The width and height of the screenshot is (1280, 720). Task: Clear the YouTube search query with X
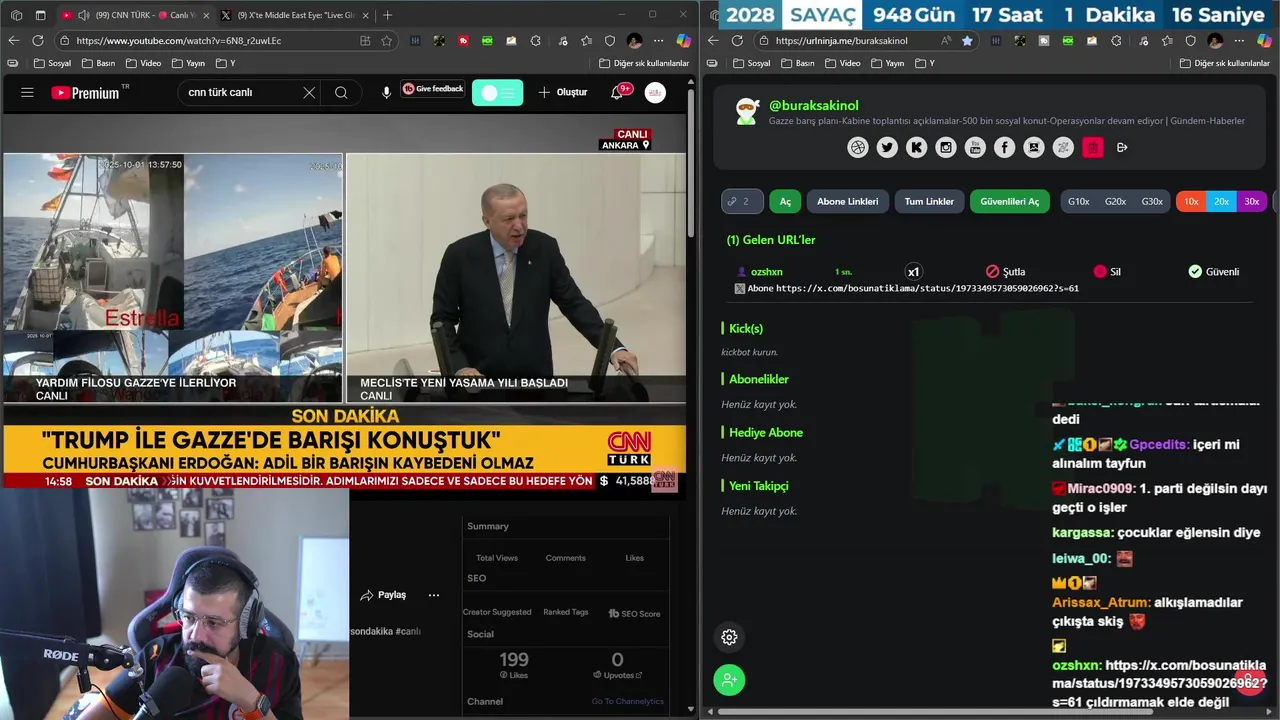pos(309,92)
